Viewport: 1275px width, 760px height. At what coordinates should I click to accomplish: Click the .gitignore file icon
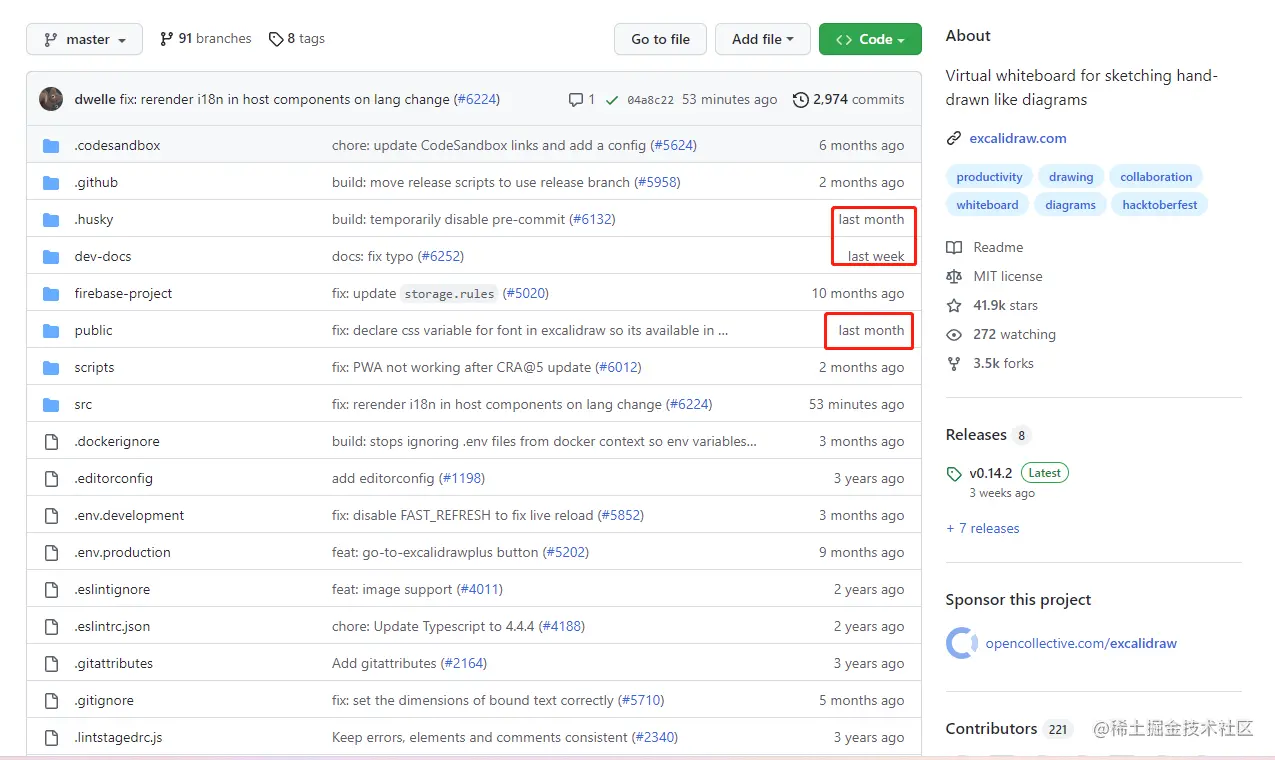(x=51, y=700)
